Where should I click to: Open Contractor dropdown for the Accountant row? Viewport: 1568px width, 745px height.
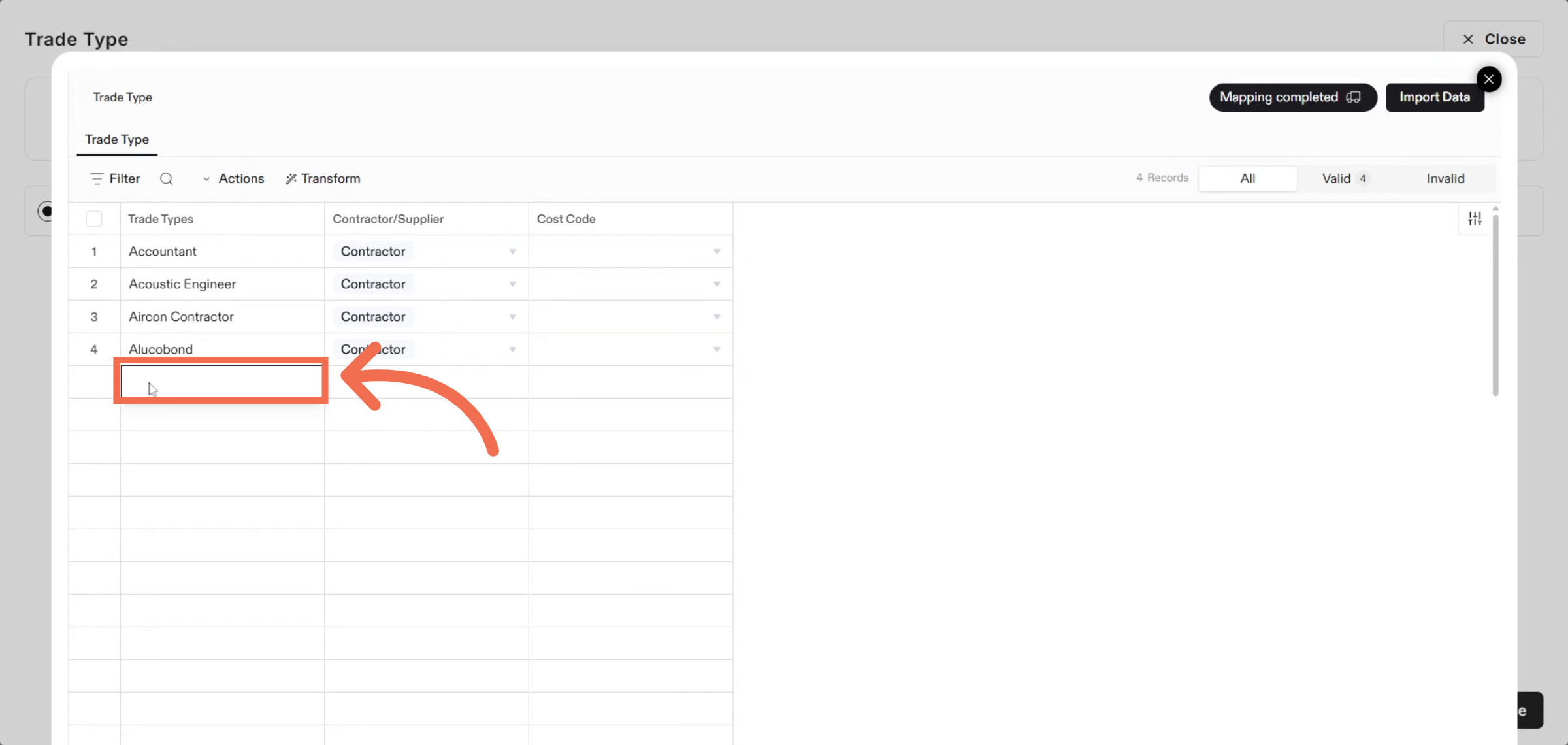coord(512,252)
